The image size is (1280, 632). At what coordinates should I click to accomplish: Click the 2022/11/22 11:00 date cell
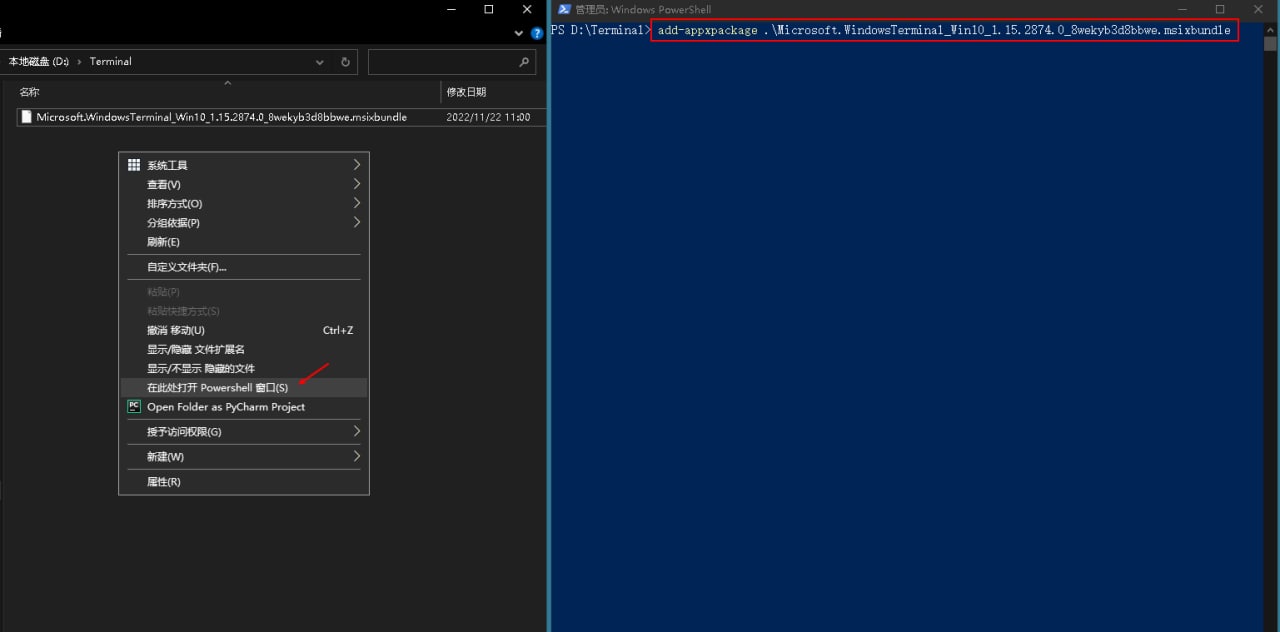point(488,117)
